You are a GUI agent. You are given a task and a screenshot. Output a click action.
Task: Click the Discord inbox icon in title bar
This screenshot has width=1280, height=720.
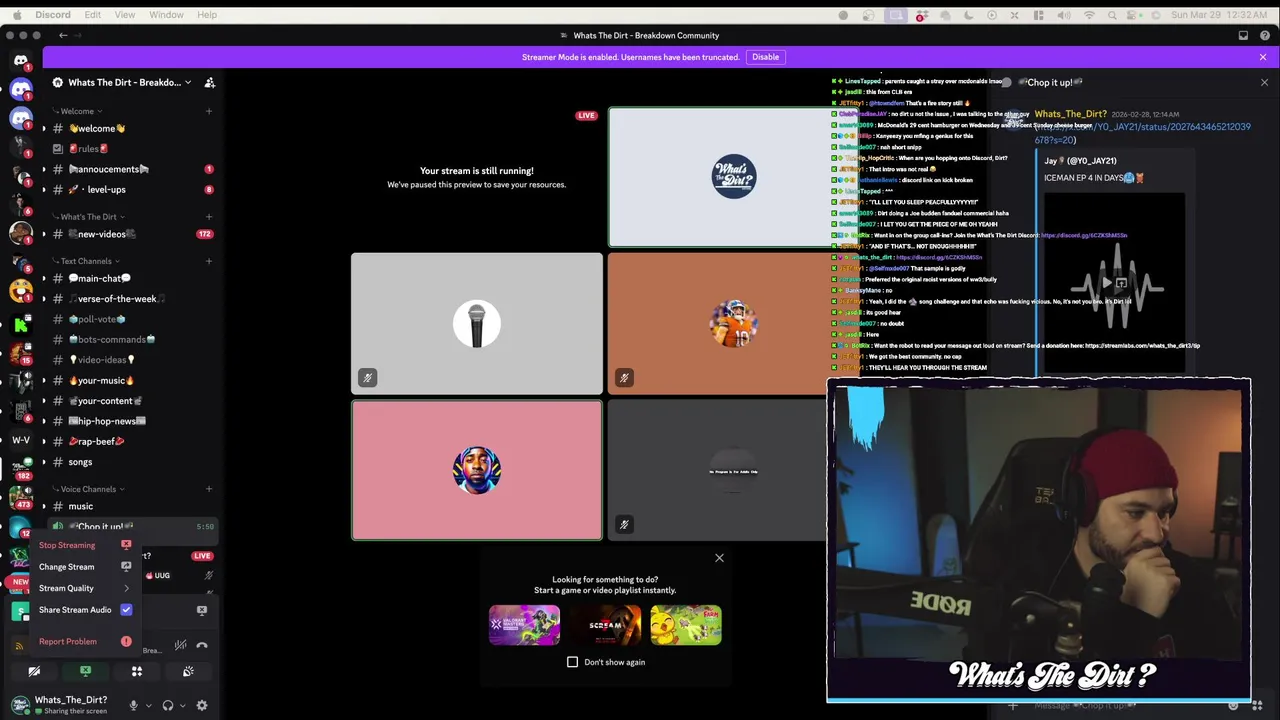(1243, 35)
